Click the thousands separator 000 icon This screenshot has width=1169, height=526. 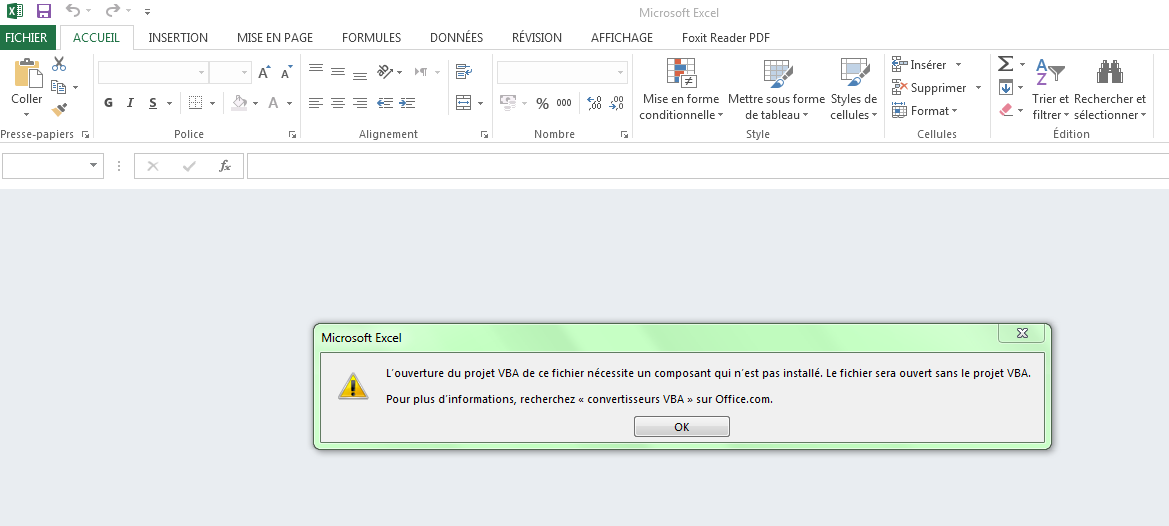[564, 104]
